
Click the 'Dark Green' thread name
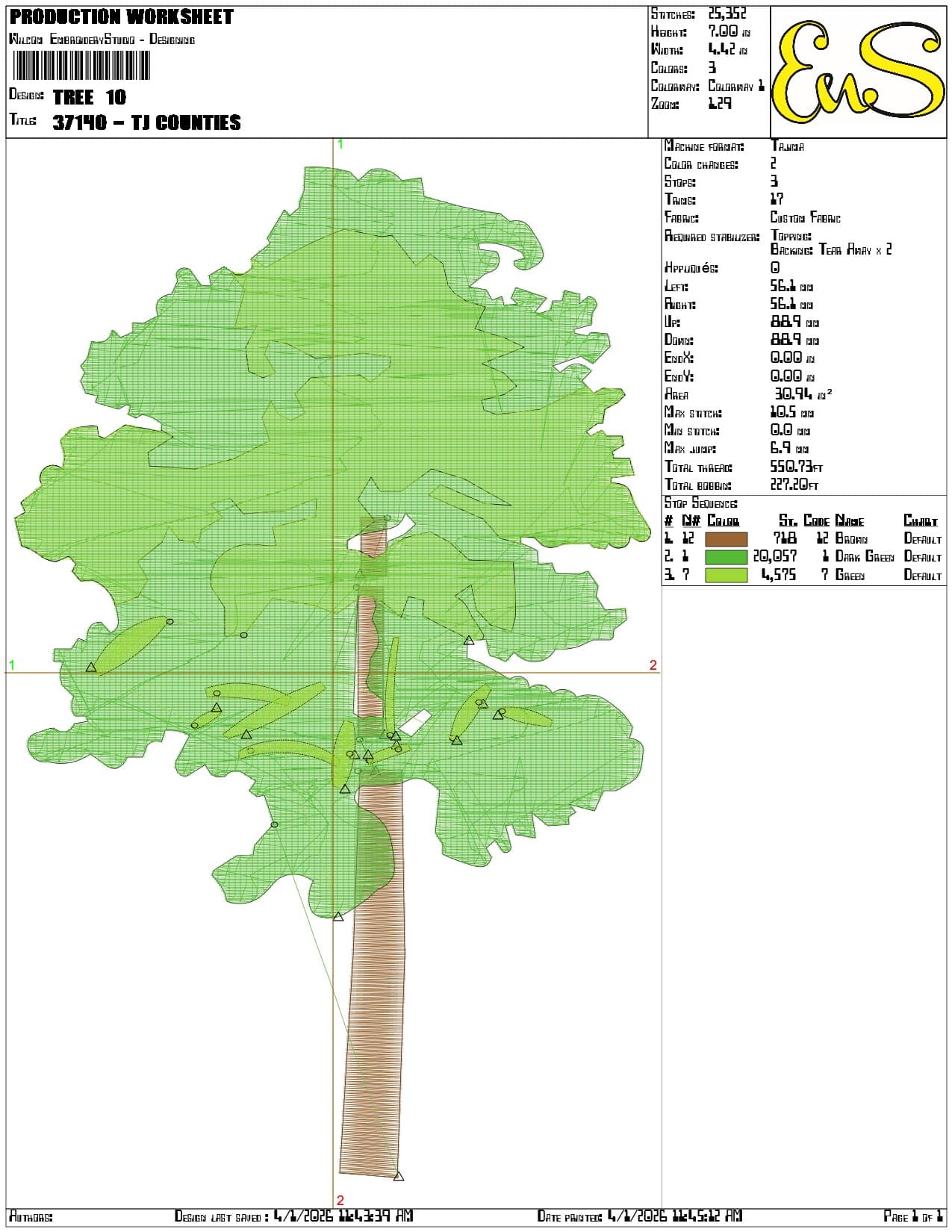[x=865, y=557]
